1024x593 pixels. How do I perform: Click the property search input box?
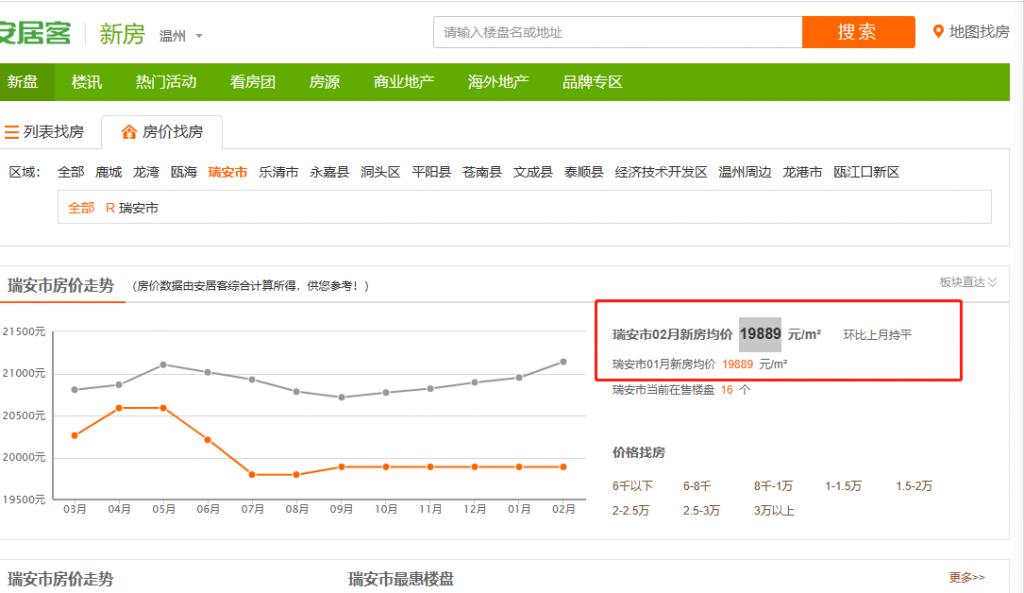[x=617, y=31]
